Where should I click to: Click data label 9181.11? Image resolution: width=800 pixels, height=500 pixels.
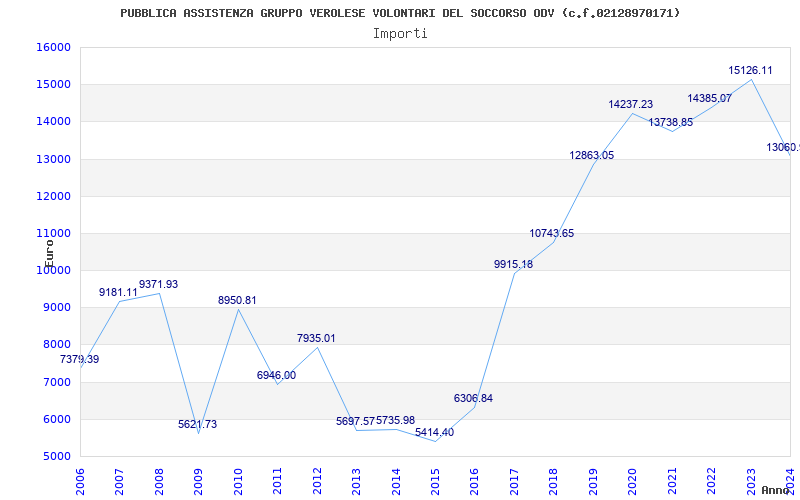pyautogui.click(x=118, y=292)
